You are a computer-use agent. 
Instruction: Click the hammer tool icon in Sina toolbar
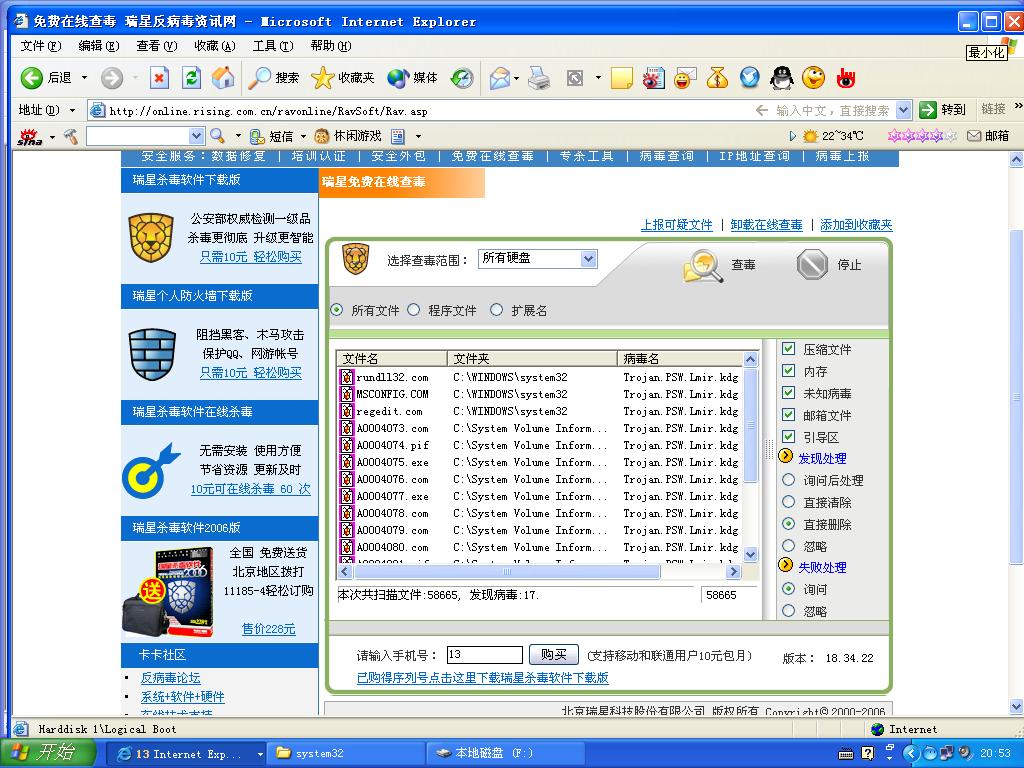tap(71, 136)
